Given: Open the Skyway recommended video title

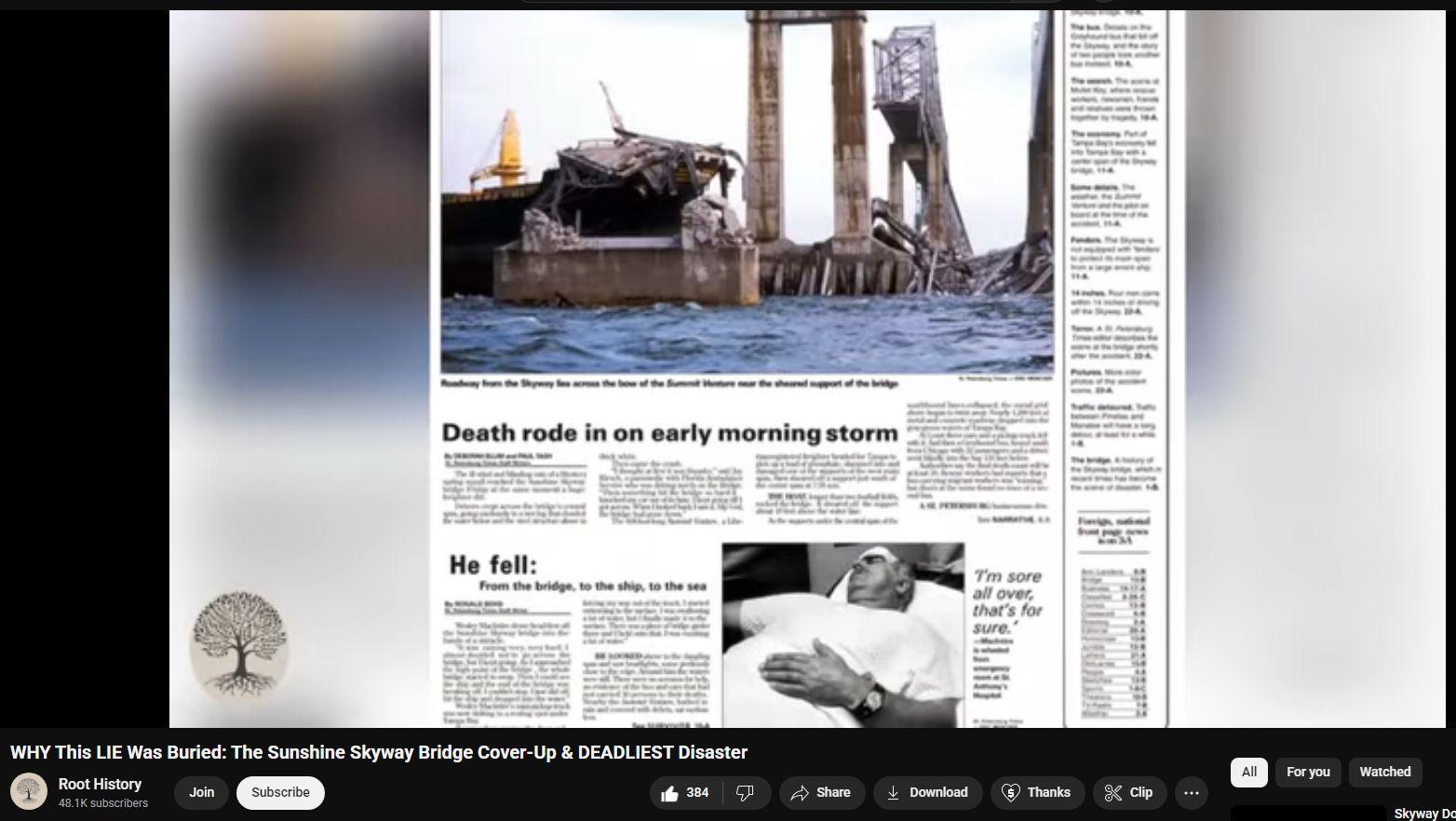Looking at the screenshot, I should [x=1424, y=814].
